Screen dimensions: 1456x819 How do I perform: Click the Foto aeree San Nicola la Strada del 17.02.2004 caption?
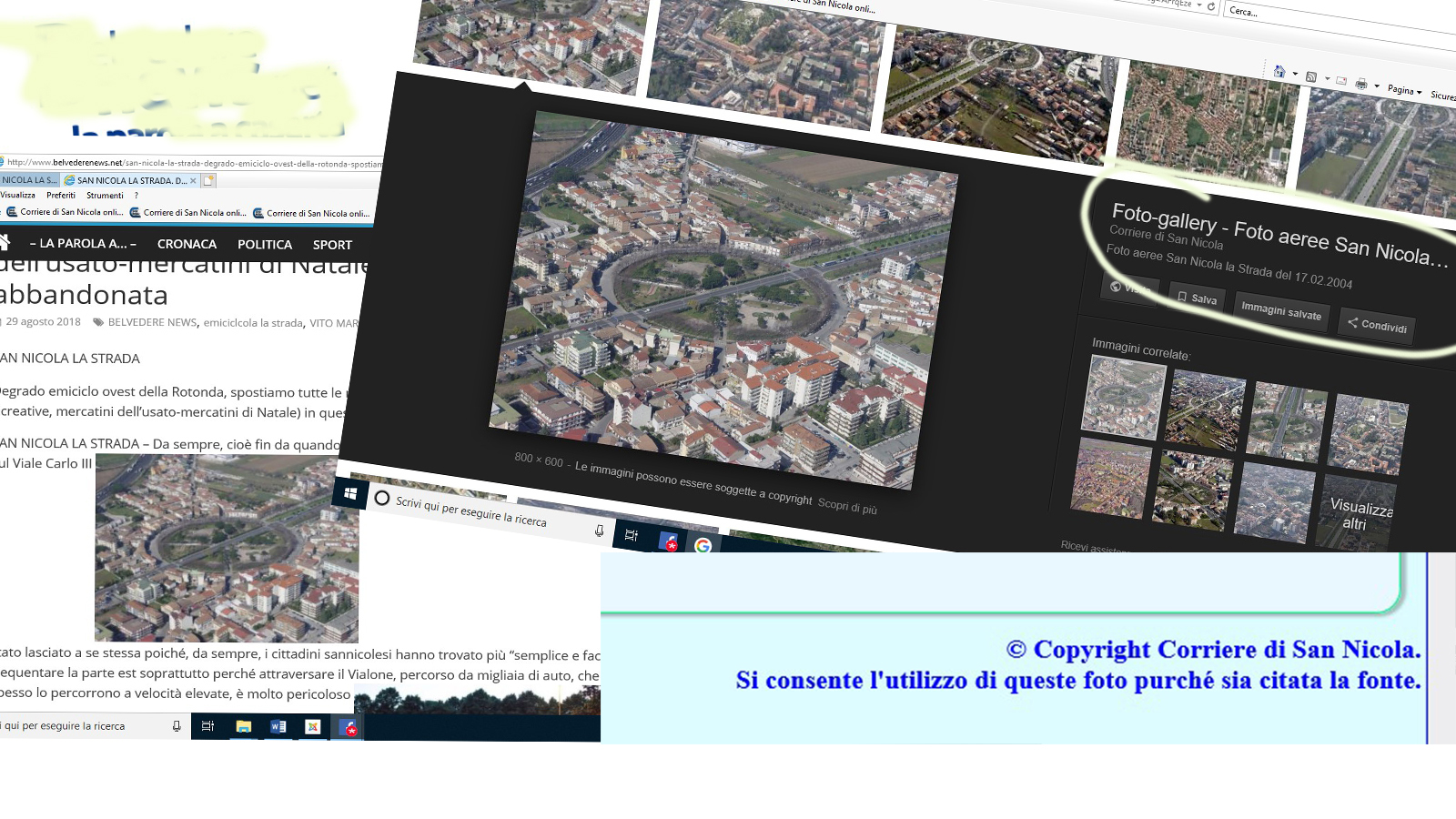tap(1229, 267)
